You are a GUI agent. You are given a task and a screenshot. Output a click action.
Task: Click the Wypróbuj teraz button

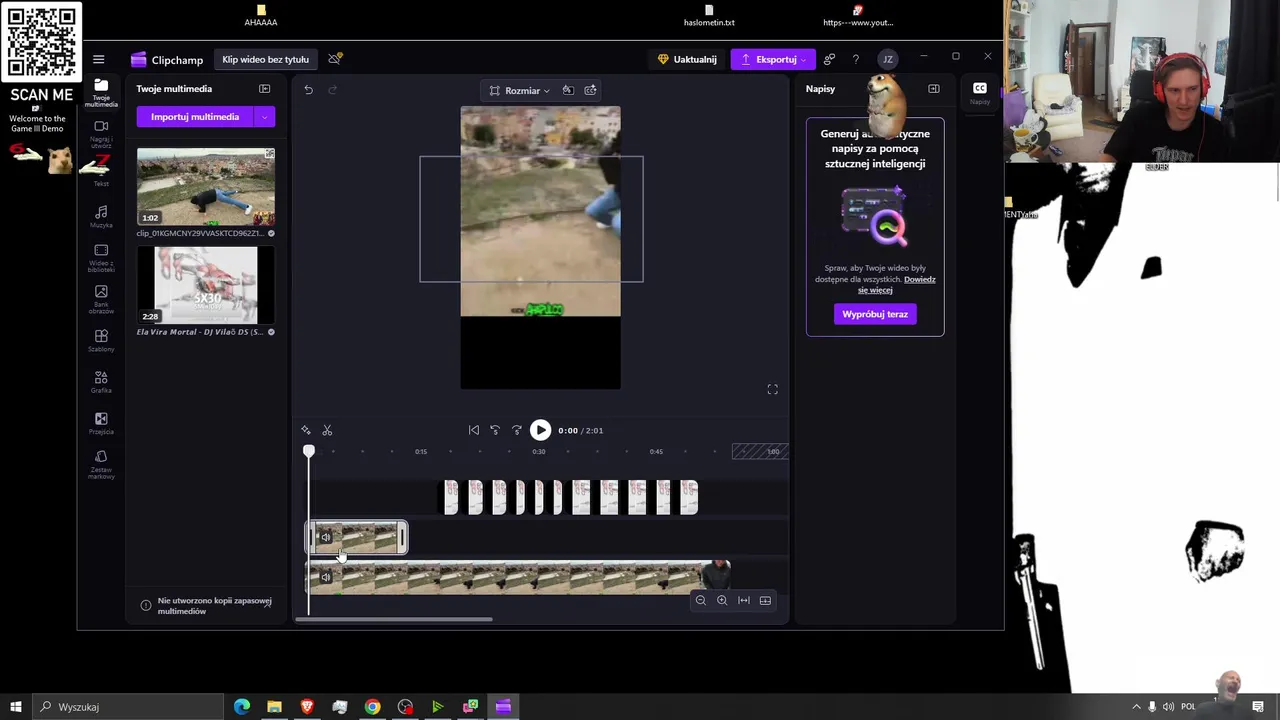tap(875, 314)
